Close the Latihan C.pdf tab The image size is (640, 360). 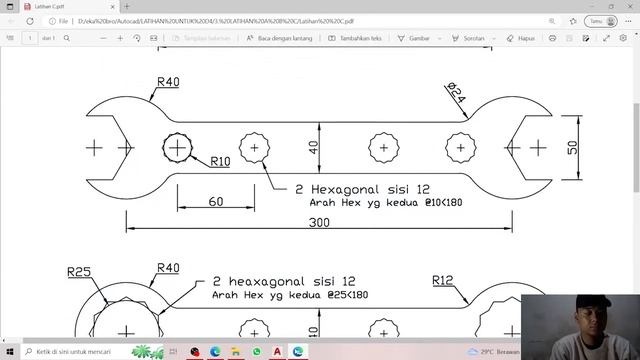click(113, 7)
